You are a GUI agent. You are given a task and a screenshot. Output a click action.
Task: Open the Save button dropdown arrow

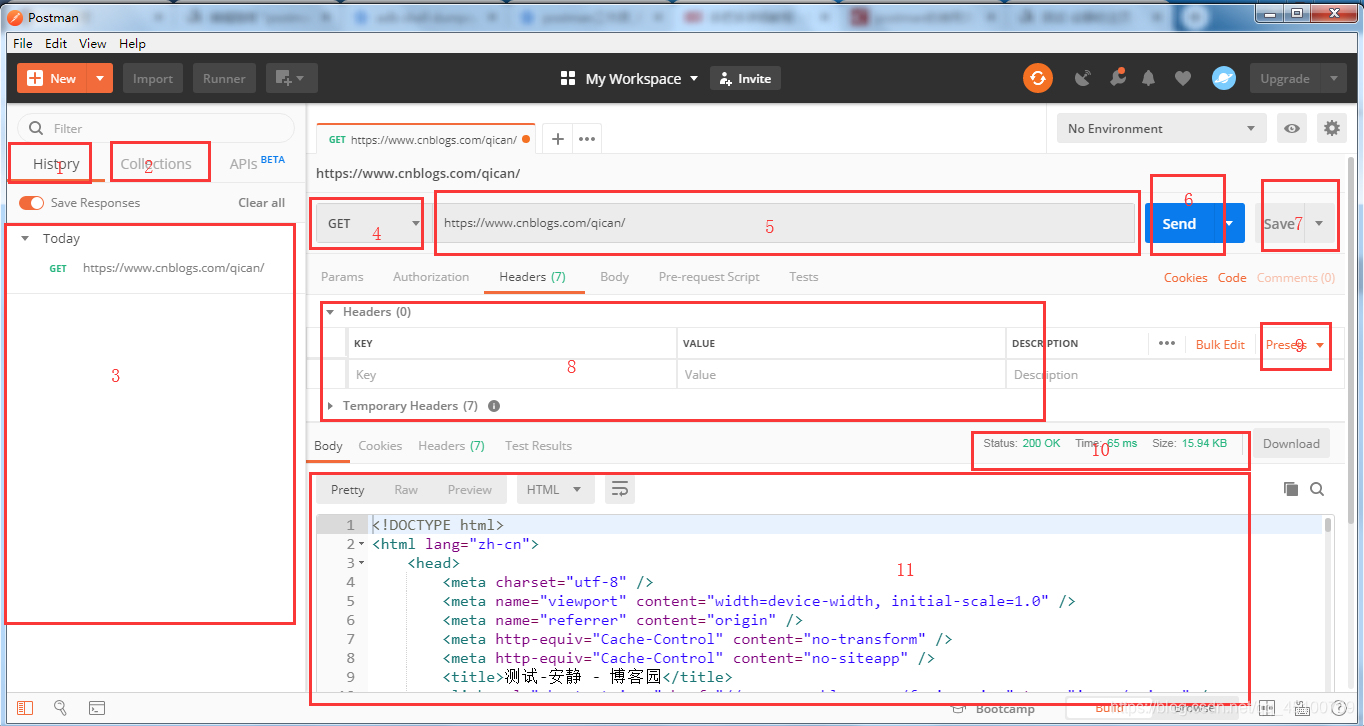1320,223
